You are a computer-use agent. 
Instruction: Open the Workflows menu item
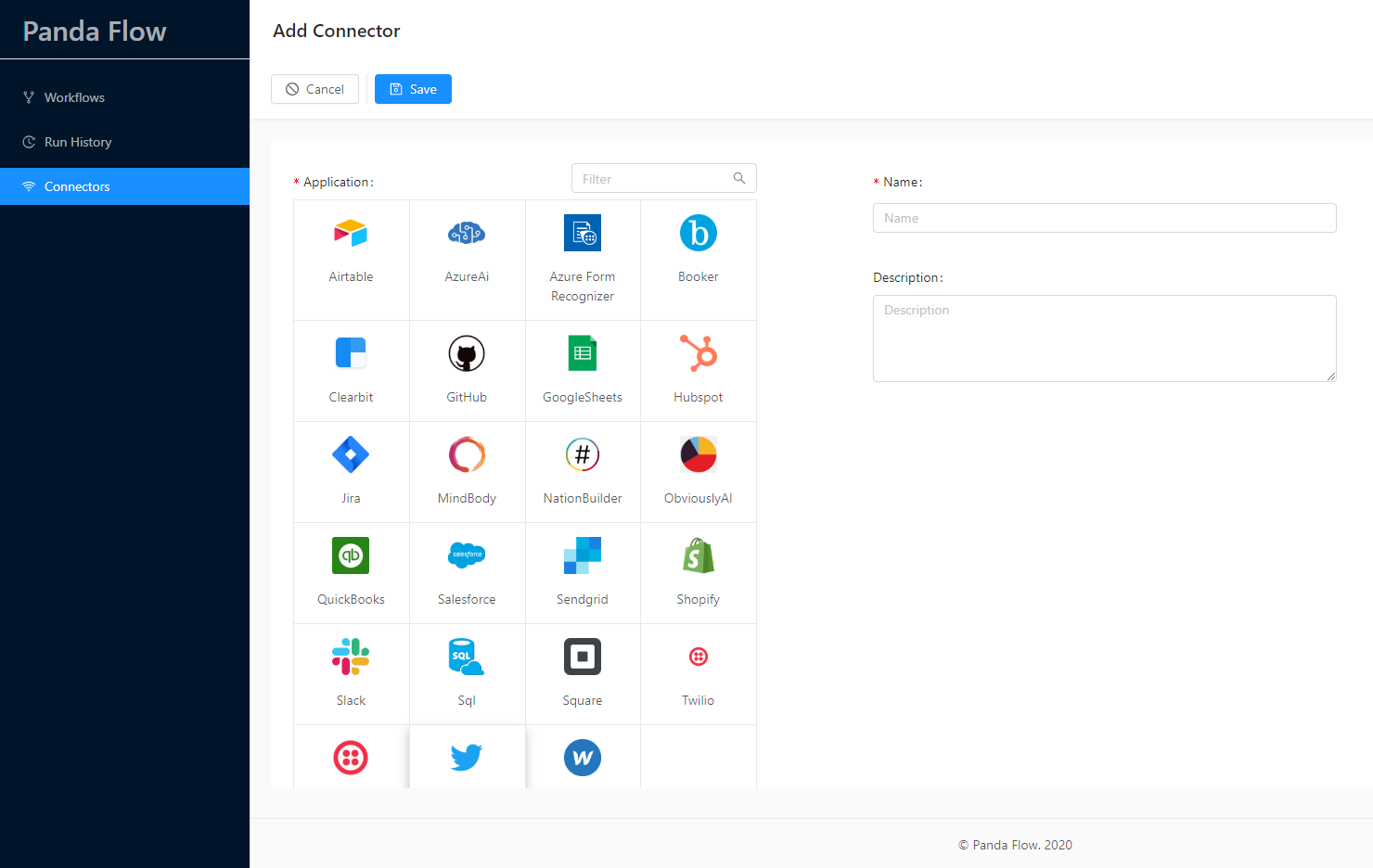pyautogui.click(x=124, y=97)
